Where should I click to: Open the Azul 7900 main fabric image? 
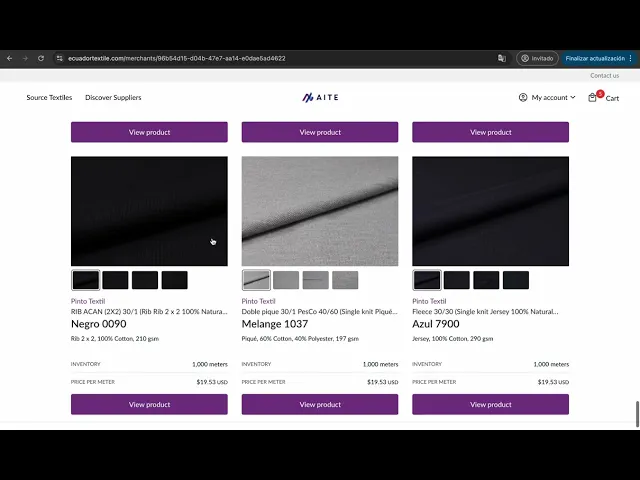pos(491,211)
